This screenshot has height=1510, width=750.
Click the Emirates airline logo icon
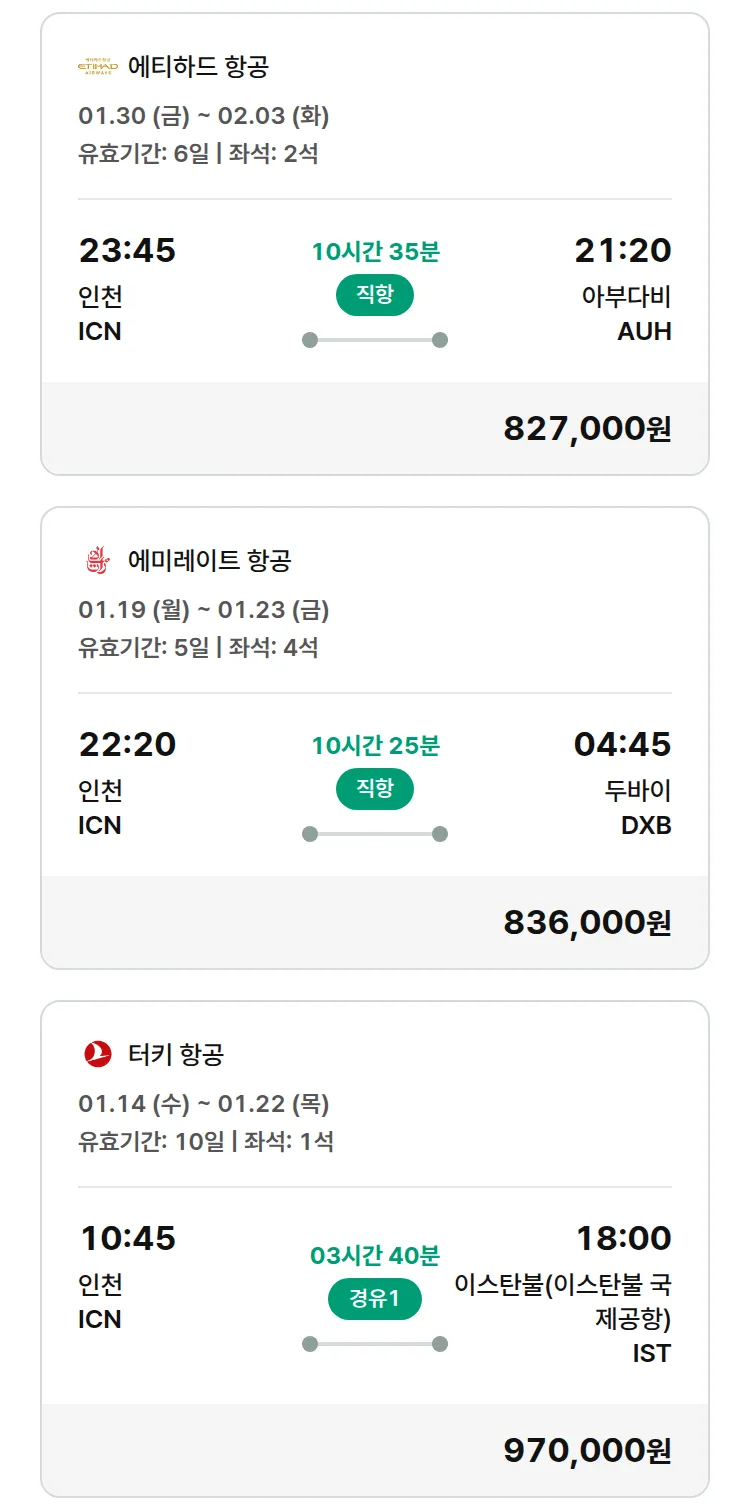[x=97, y=561]
